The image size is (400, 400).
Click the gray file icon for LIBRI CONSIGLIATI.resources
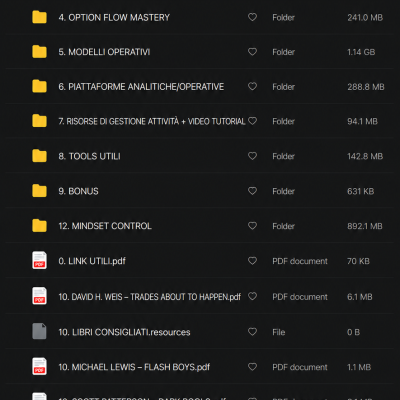point(39,331)
